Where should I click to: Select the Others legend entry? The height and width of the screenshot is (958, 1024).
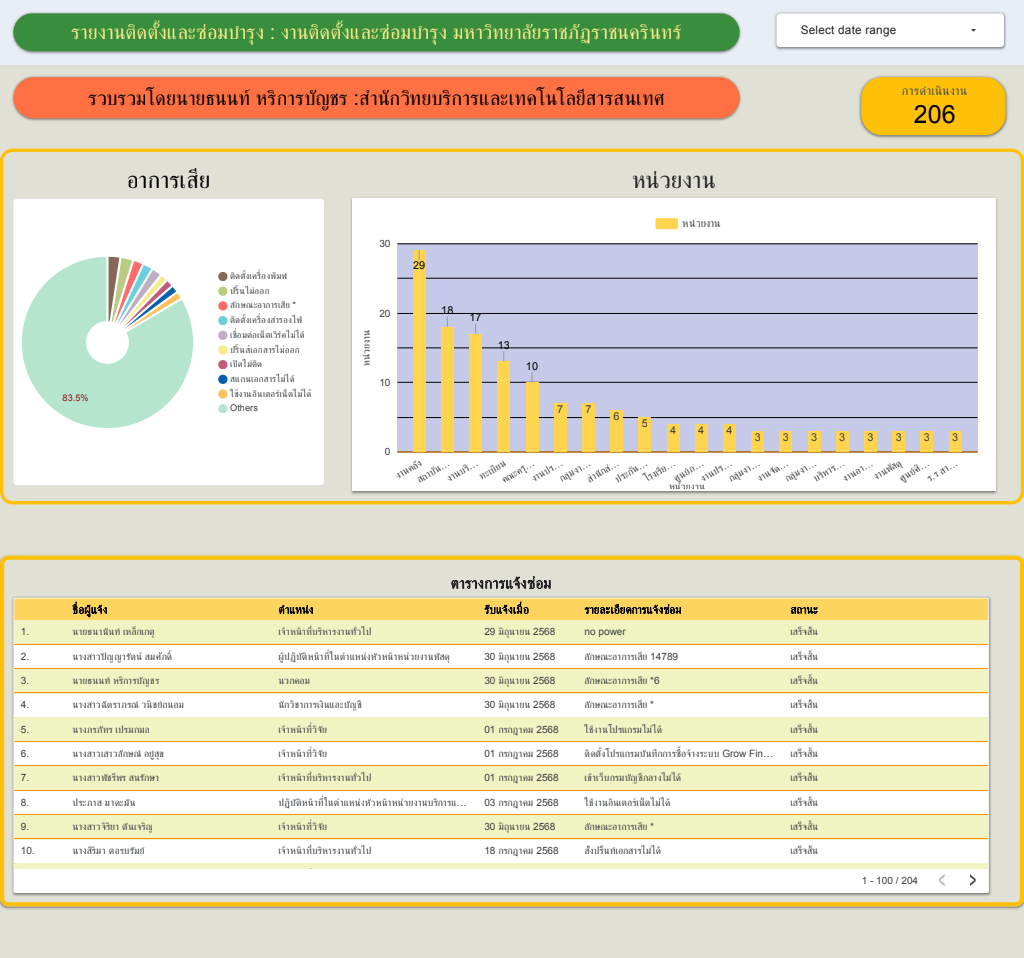coord(238,408)
